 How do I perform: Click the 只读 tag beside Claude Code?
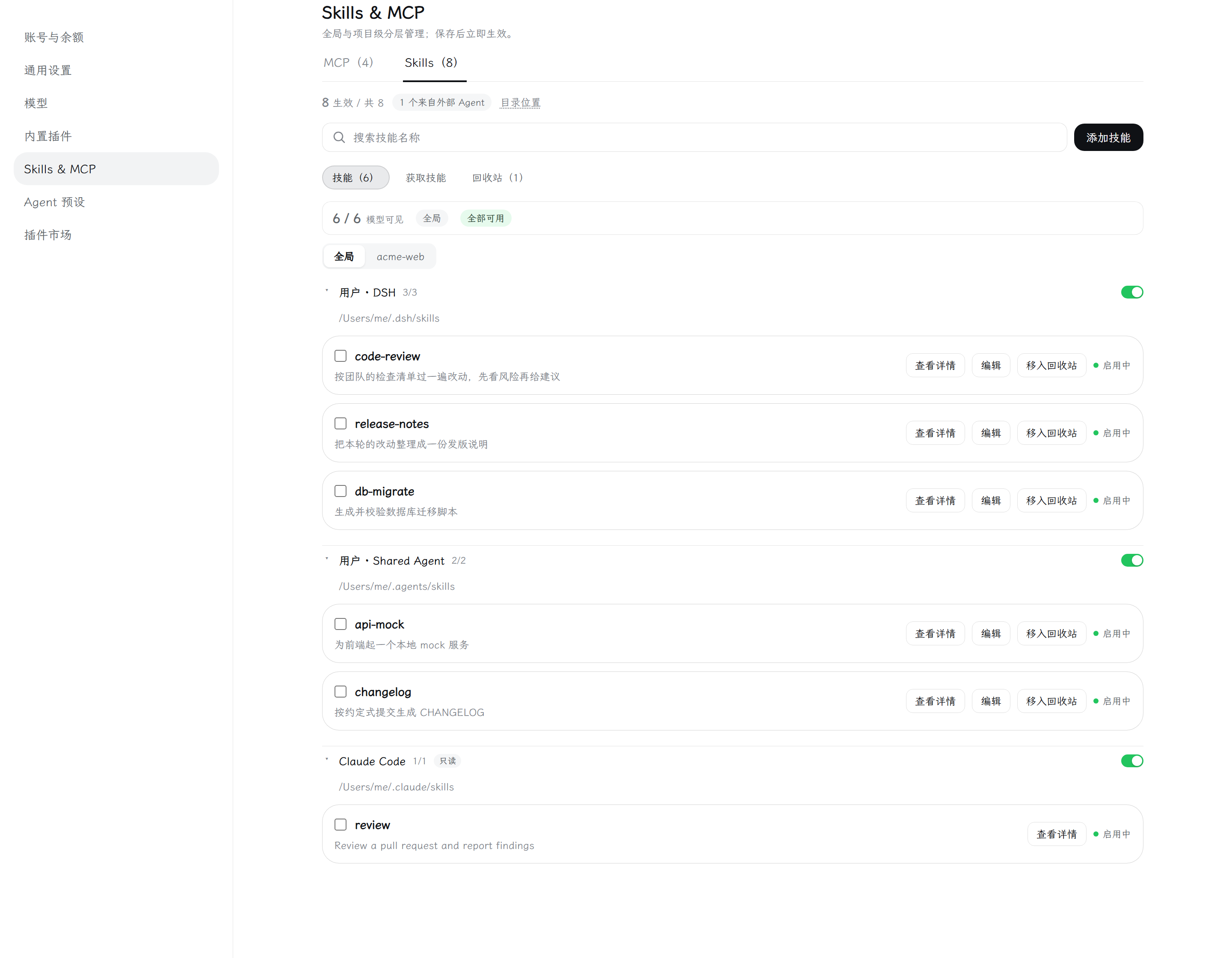448,761
